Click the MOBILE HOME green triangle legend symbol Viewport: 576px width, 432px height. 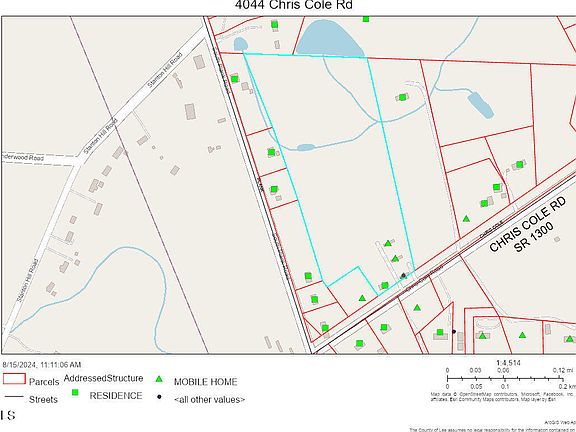[159, 379]
